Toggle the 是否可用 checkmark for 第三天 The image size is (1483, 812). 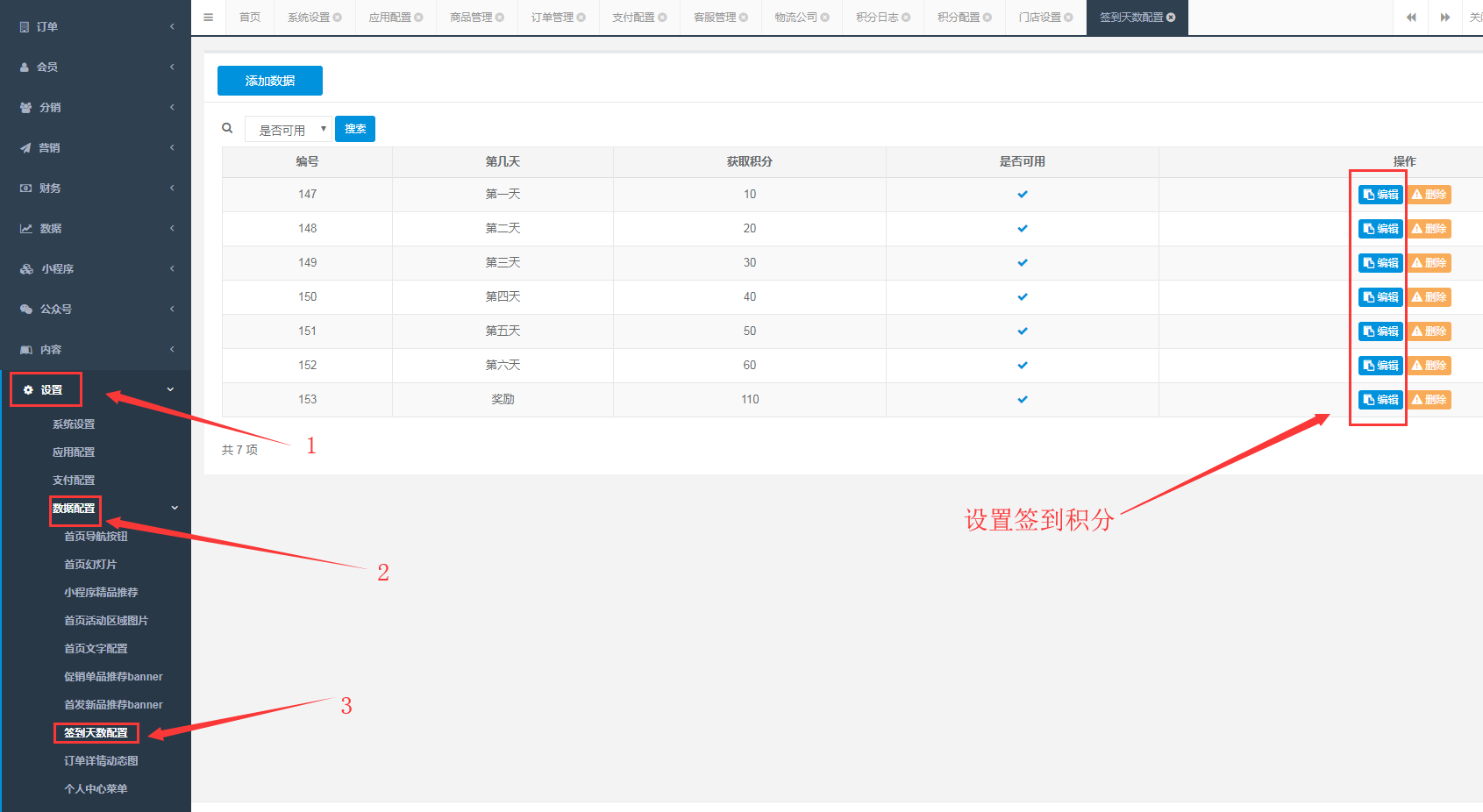pos(1022,263)
